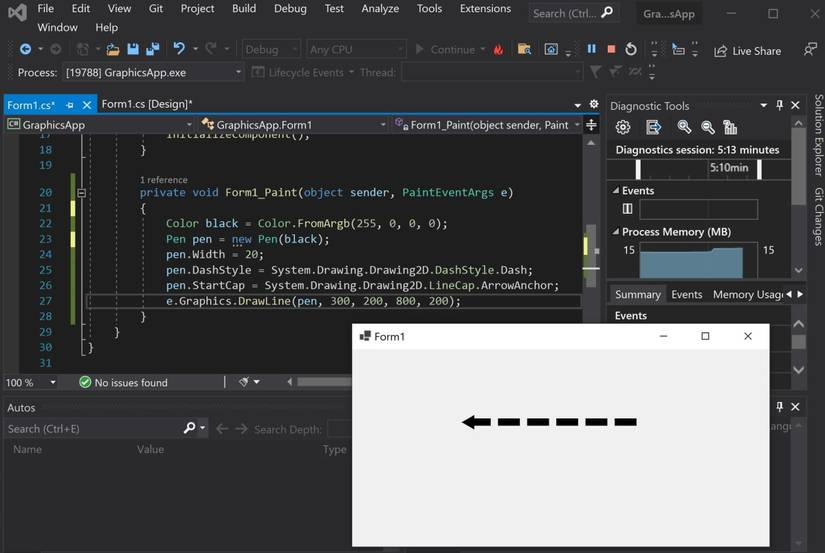This screenshot has height=553, width=825.
Task: Undo the last edit with the toolbar arrow
Action: 179,49
